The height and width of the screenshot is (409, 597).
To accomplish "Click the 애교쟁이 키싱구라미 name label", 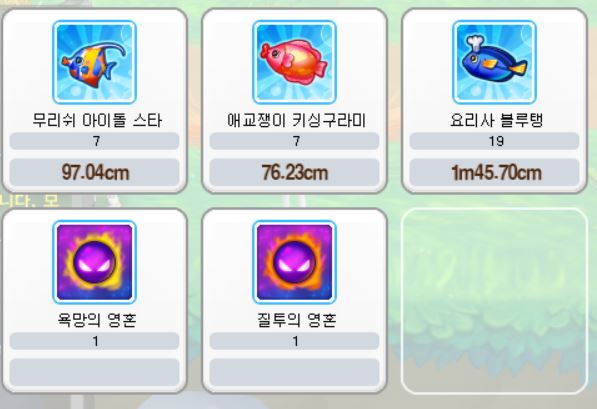I will pos(296,121).
